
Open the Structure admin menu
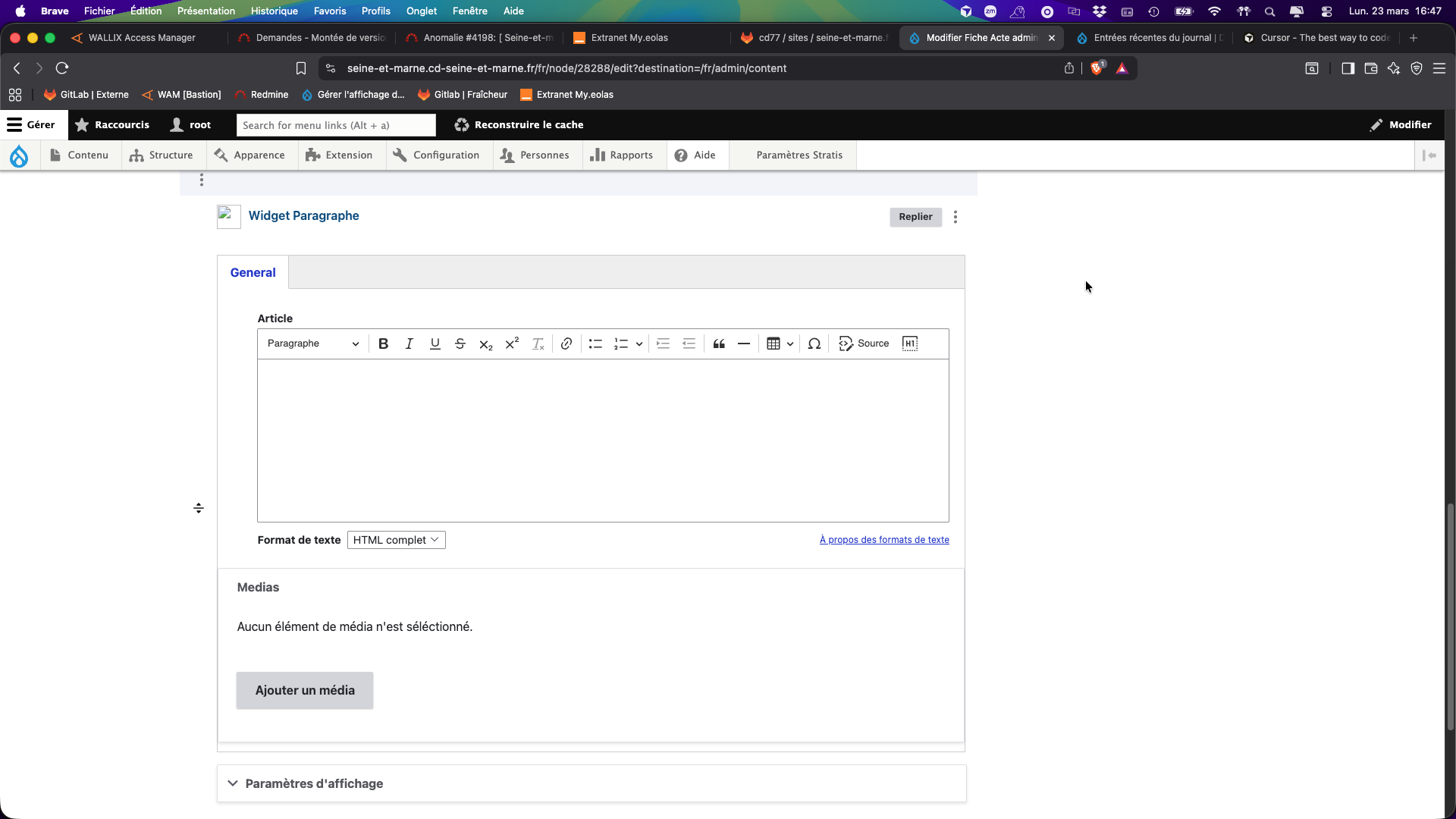(x=162, y=155)
